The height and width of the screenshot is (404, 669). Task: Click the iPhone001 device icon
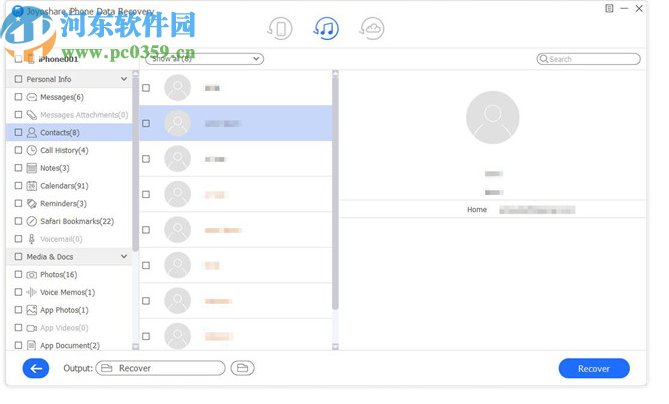[31, 59]
